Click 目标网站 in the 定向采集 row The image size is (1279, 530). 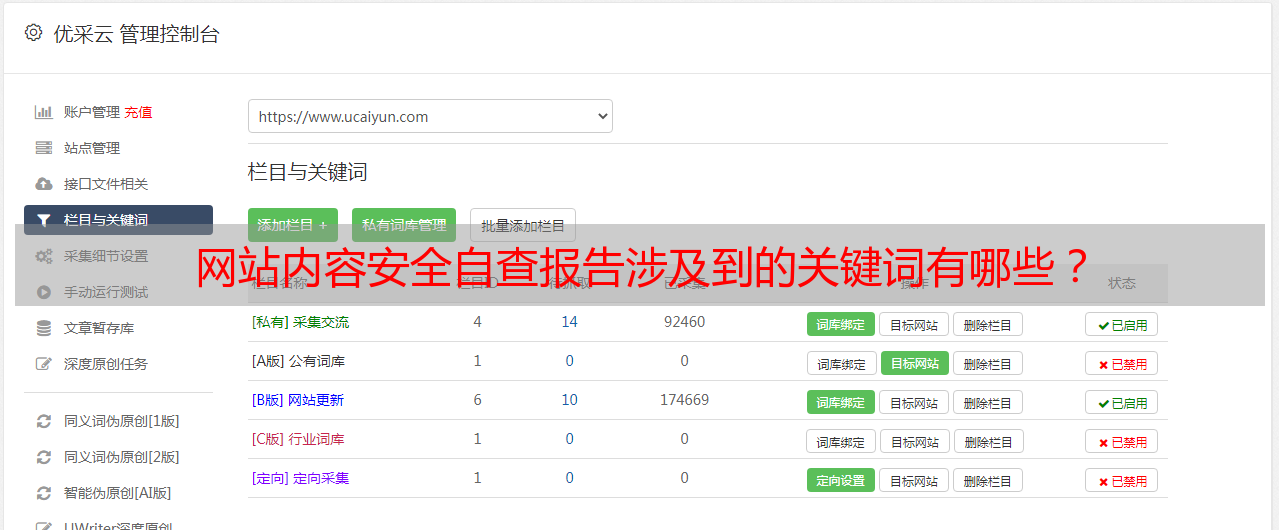[x=914, y=480]
